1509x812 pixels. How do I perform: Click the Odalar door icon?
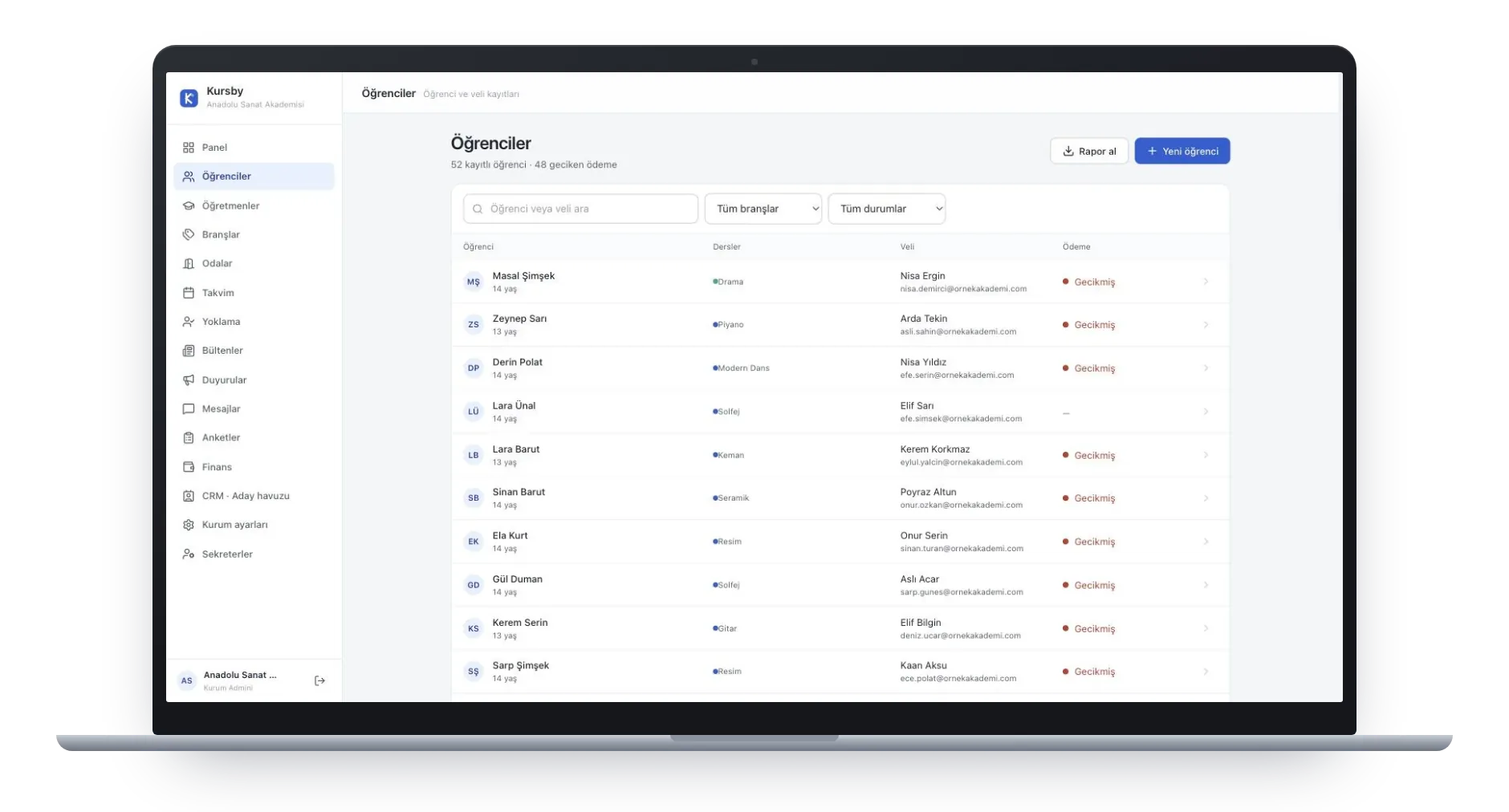(x=189, y=264)
